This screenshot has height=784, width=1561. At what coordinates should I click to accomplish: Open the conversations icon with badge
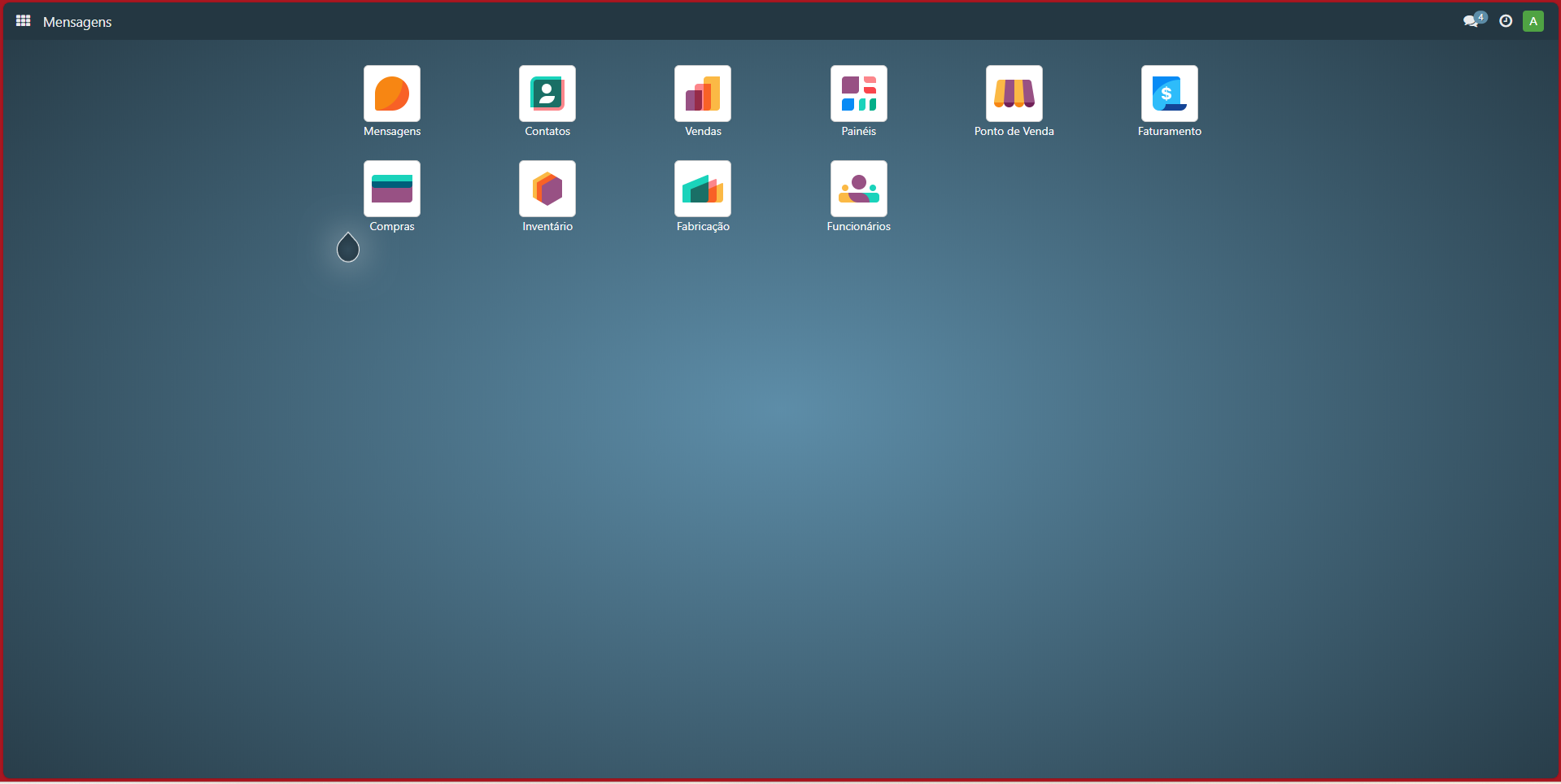[x=1472, y=21]
